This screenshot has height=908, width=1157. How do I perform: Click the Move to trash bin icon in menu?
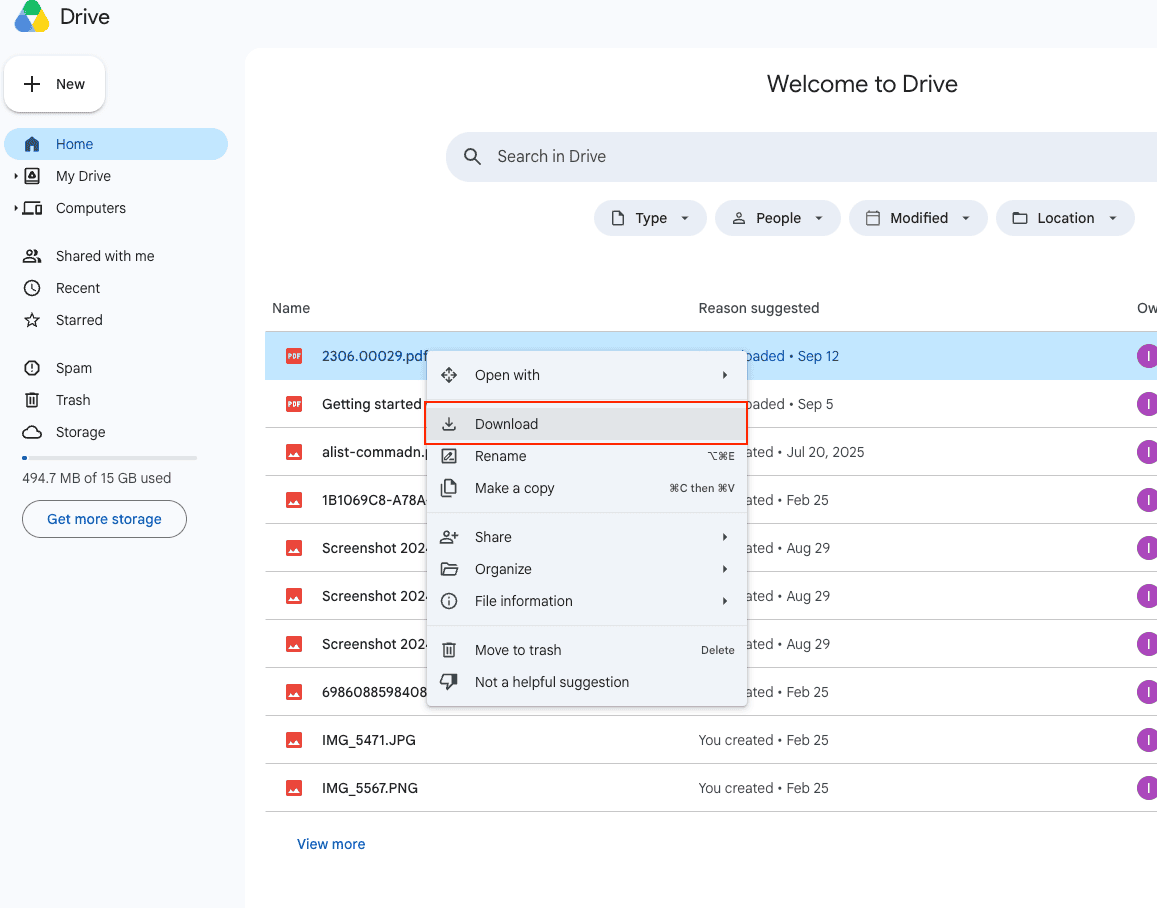(x=449, y=650)
